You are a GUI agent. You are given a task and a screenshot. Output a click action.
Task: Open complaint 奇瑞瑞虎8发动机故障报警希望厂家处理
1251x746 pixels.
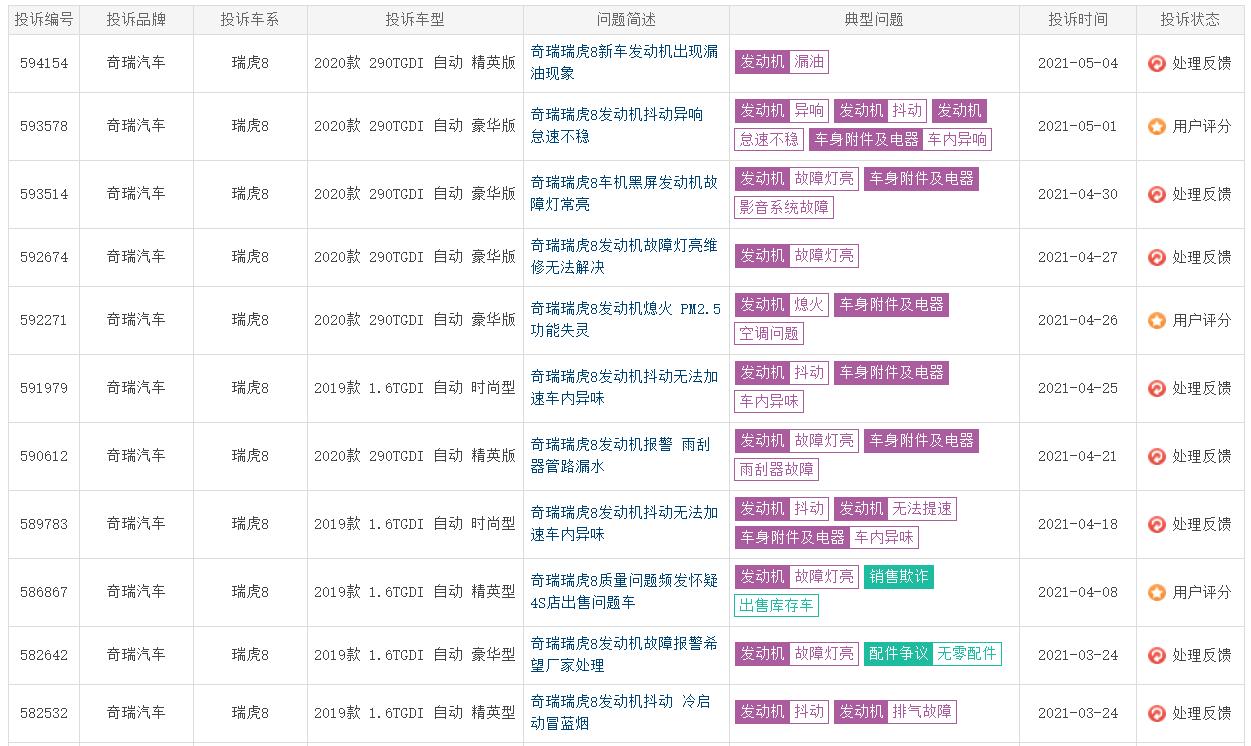click(x=624, y=654)
